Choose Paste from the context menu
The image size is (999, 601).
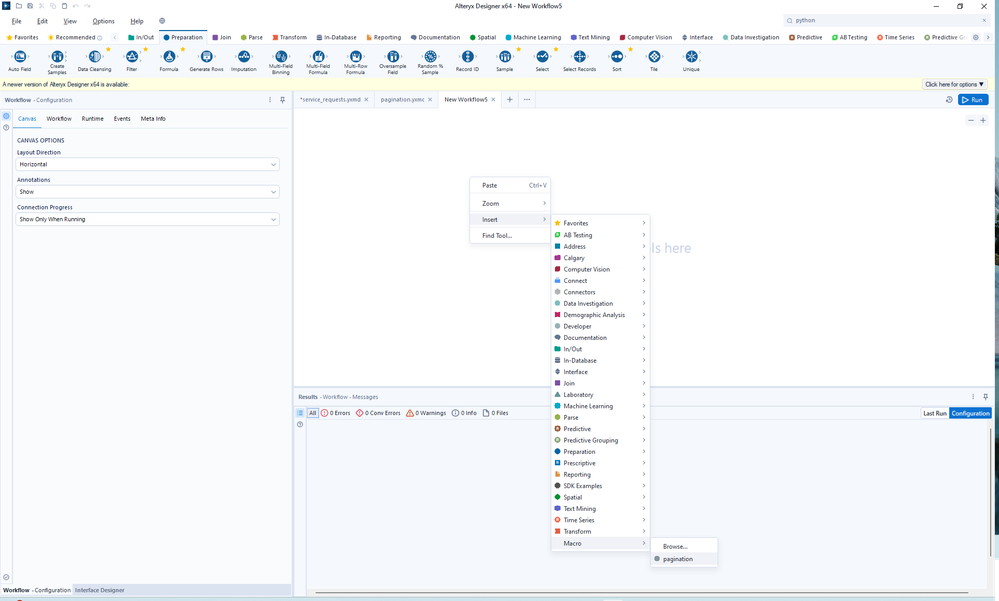(510, 185)
